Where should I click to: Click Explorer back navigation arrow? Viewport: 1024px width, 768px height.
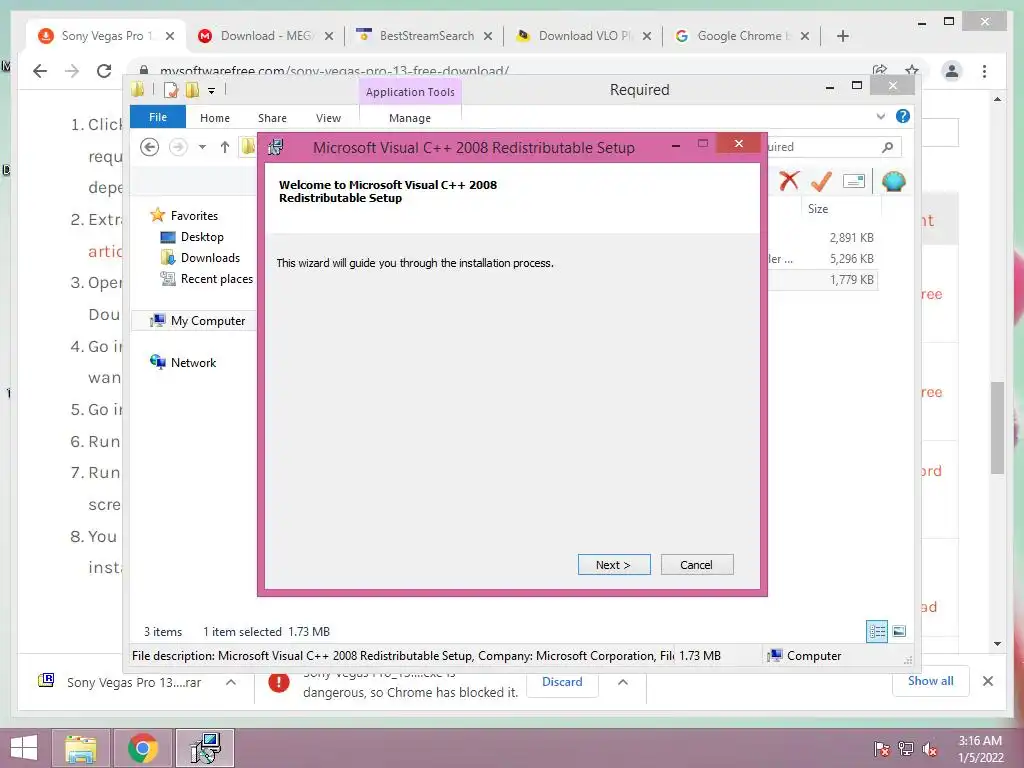[x=150, y=148]
